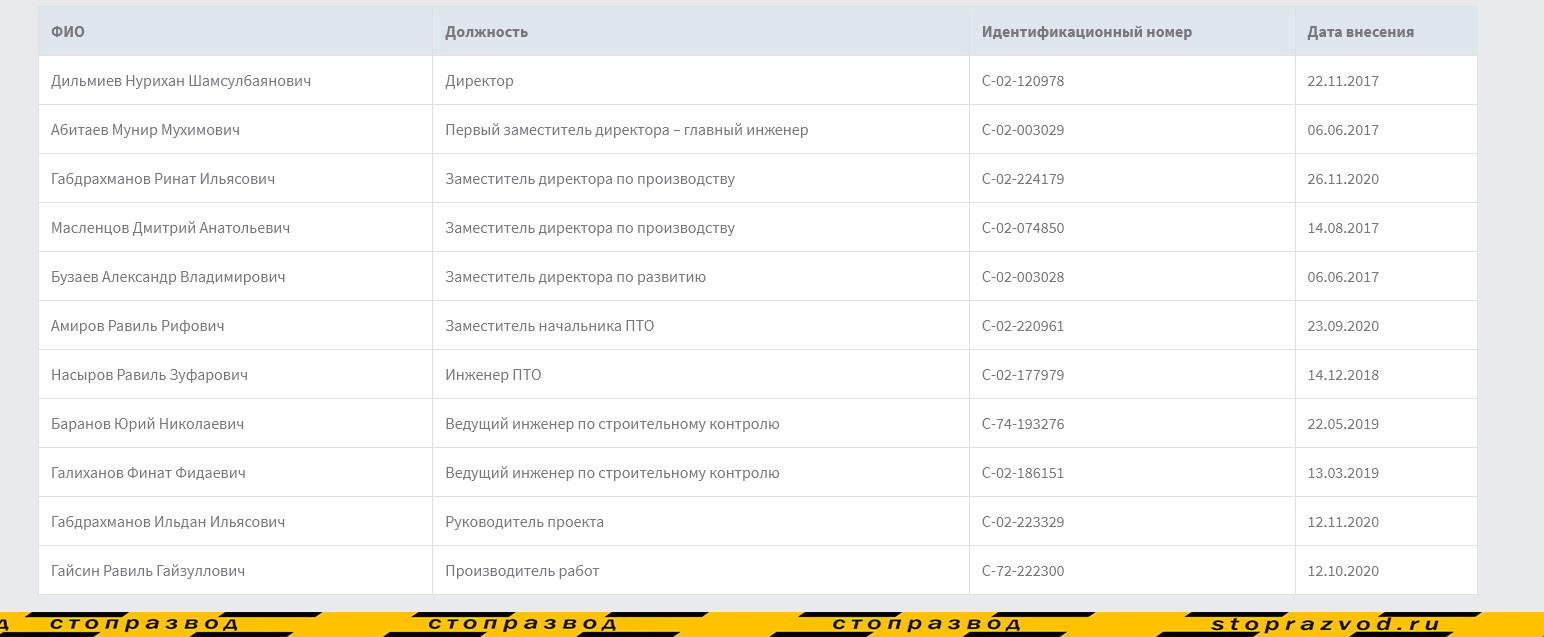Screen dimensions: 1544x637
Task: Click Масленцов's Заместитель директора по производству
Action: tap(590, 228)
